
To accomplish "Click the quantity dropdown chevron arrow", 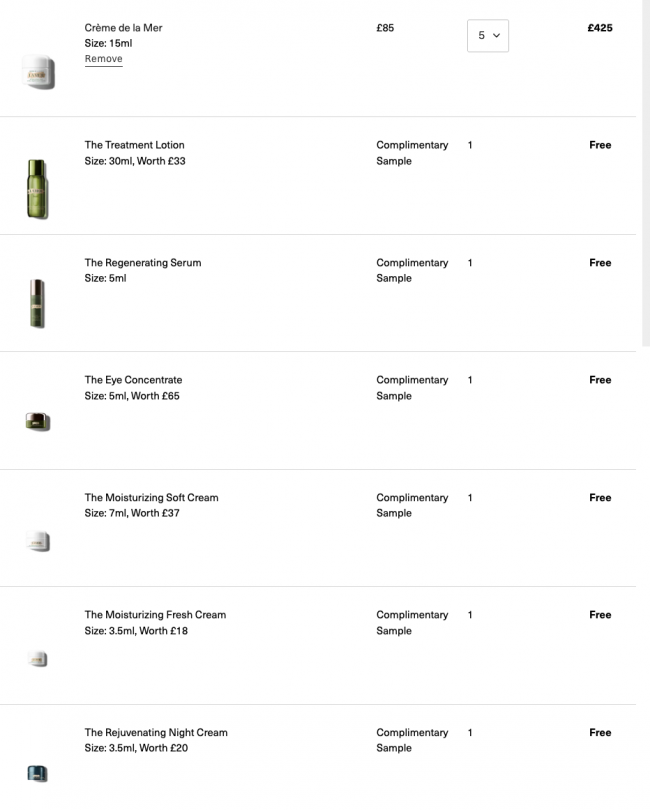I will click(x=497, y=36).
